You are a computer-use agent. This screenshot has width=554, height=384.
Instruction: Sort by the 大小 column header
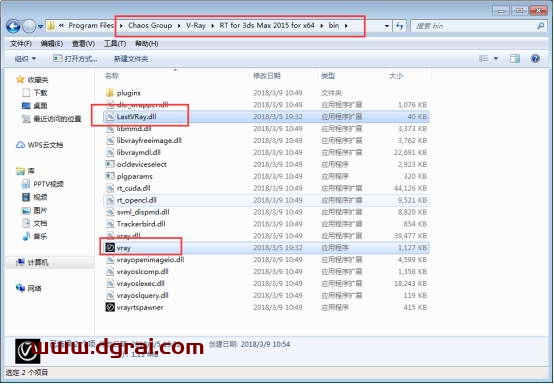[x=396, y=76]
